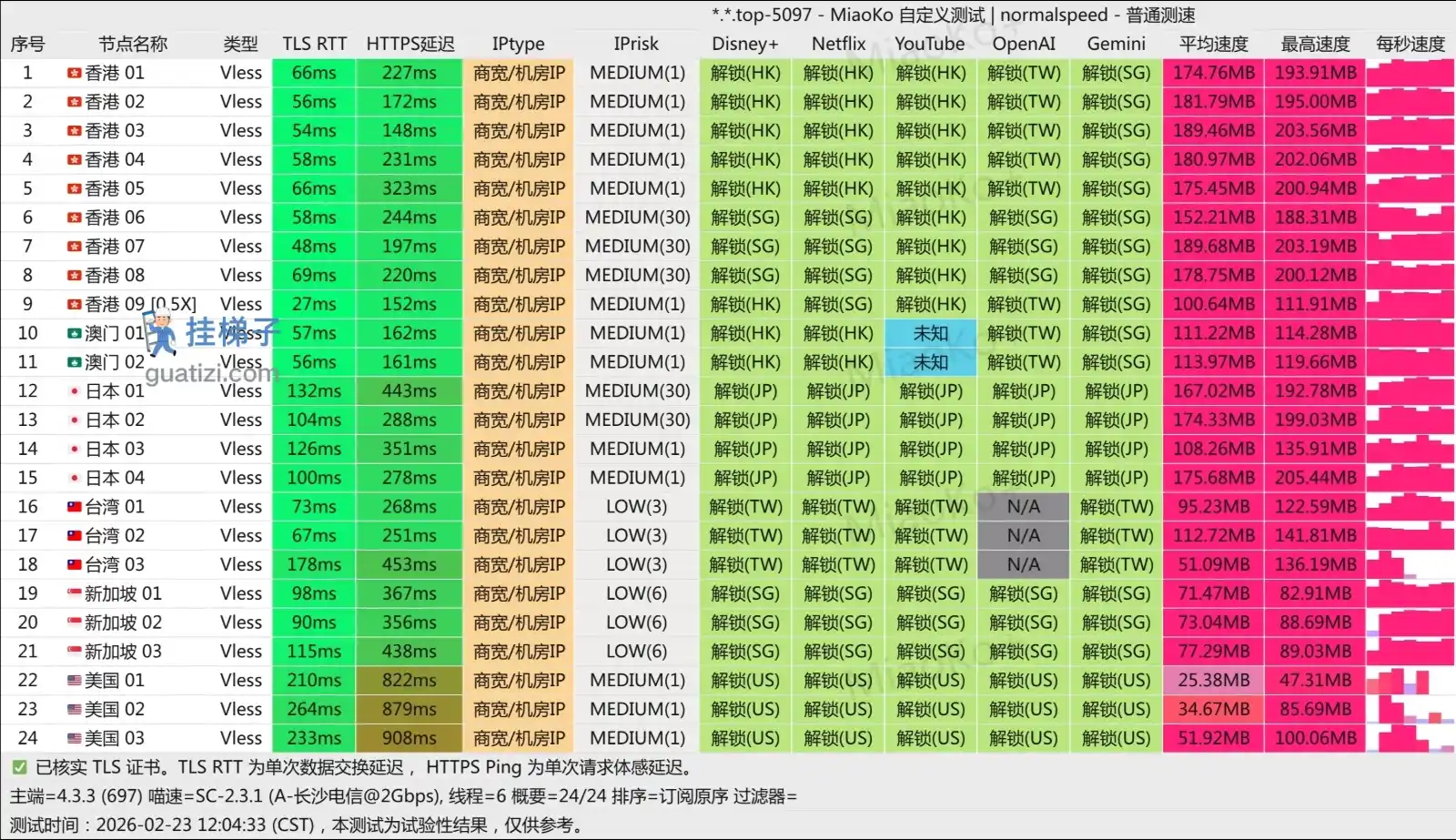Click the Macau flag beside 澳门 02
This screenshot has height=840, width=1456.
coord(75,362)
